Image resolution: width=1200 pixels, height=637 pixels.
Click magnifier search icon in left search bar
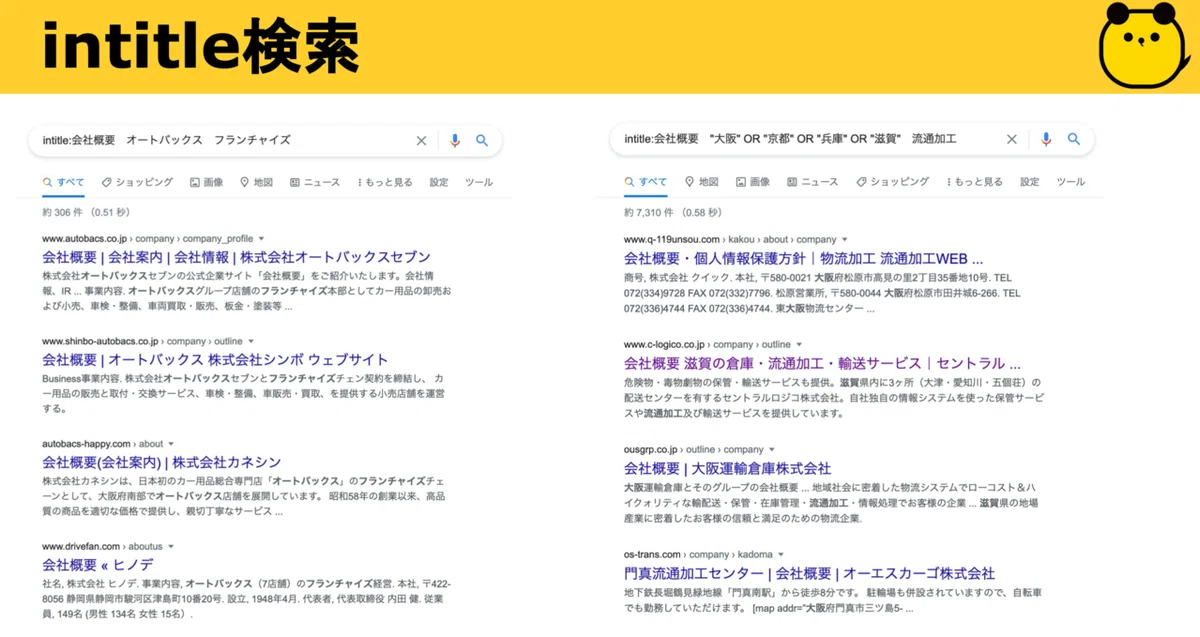click(482, 141)
